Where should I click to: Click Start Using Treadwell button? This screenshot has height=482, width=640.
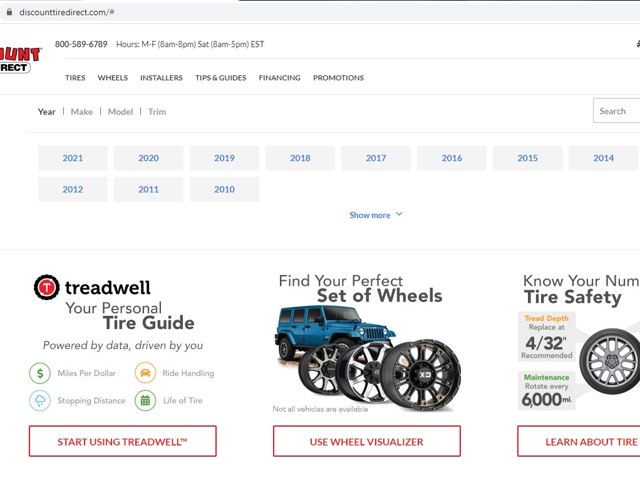pos(122,441)
